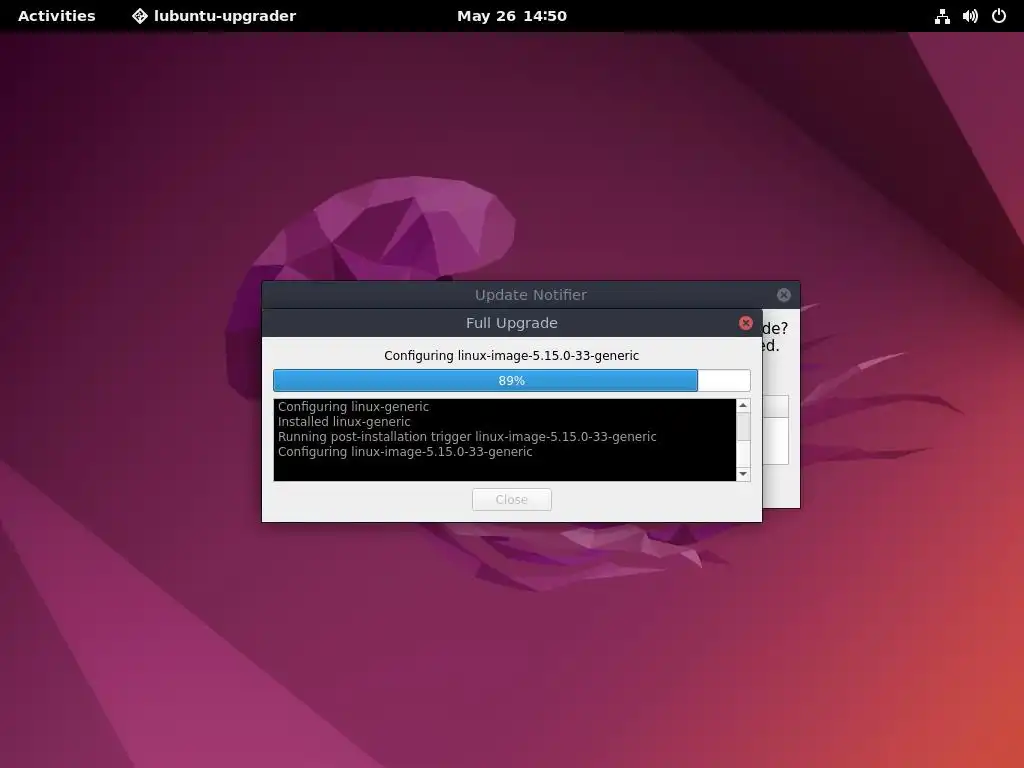This screenshot has height=768, width=1024.
Task: Click the greyed-out Close button
Action: click(511, 500)
